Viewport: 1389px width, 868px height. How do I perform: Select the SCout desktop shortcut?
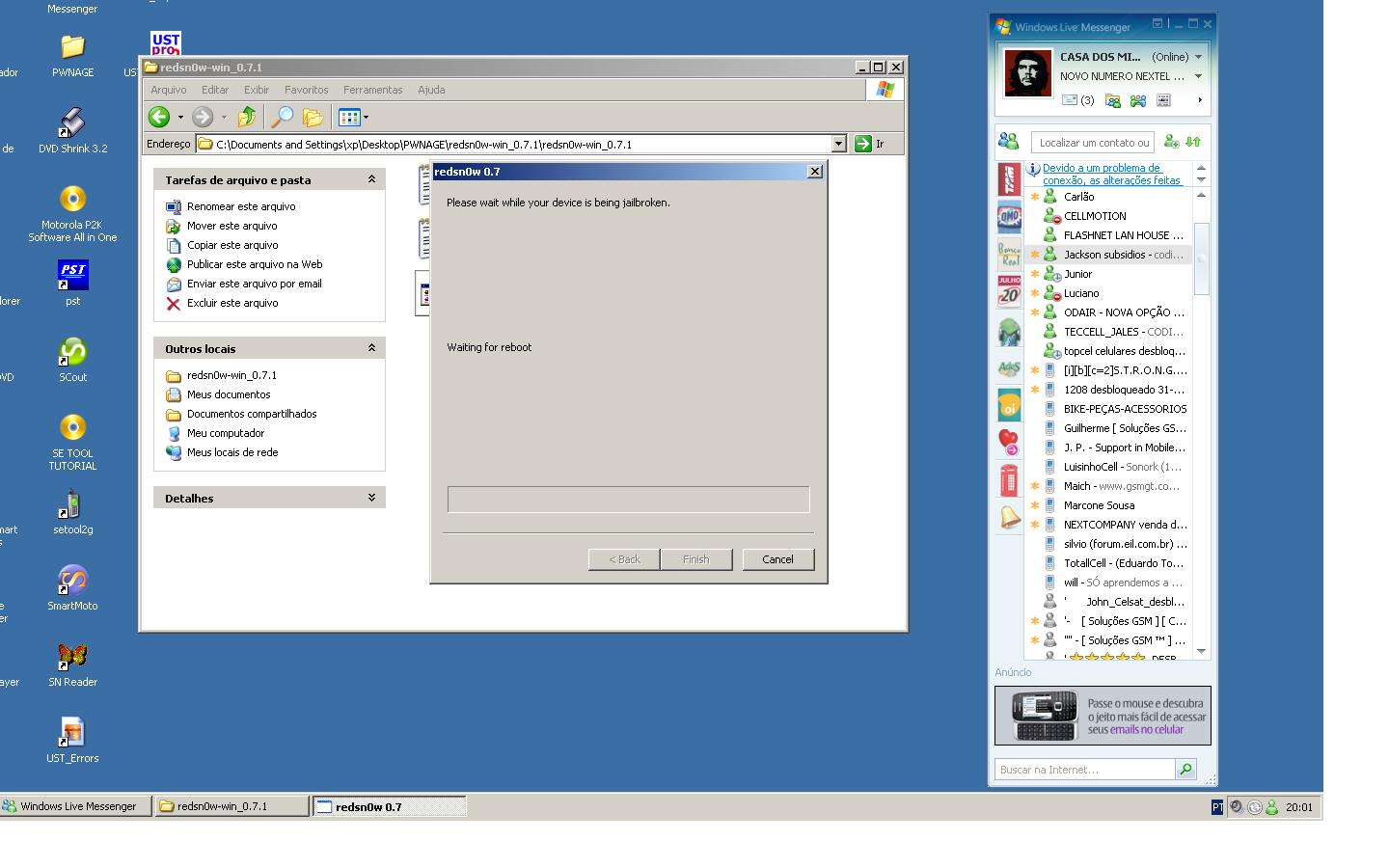tap(72, 359)
